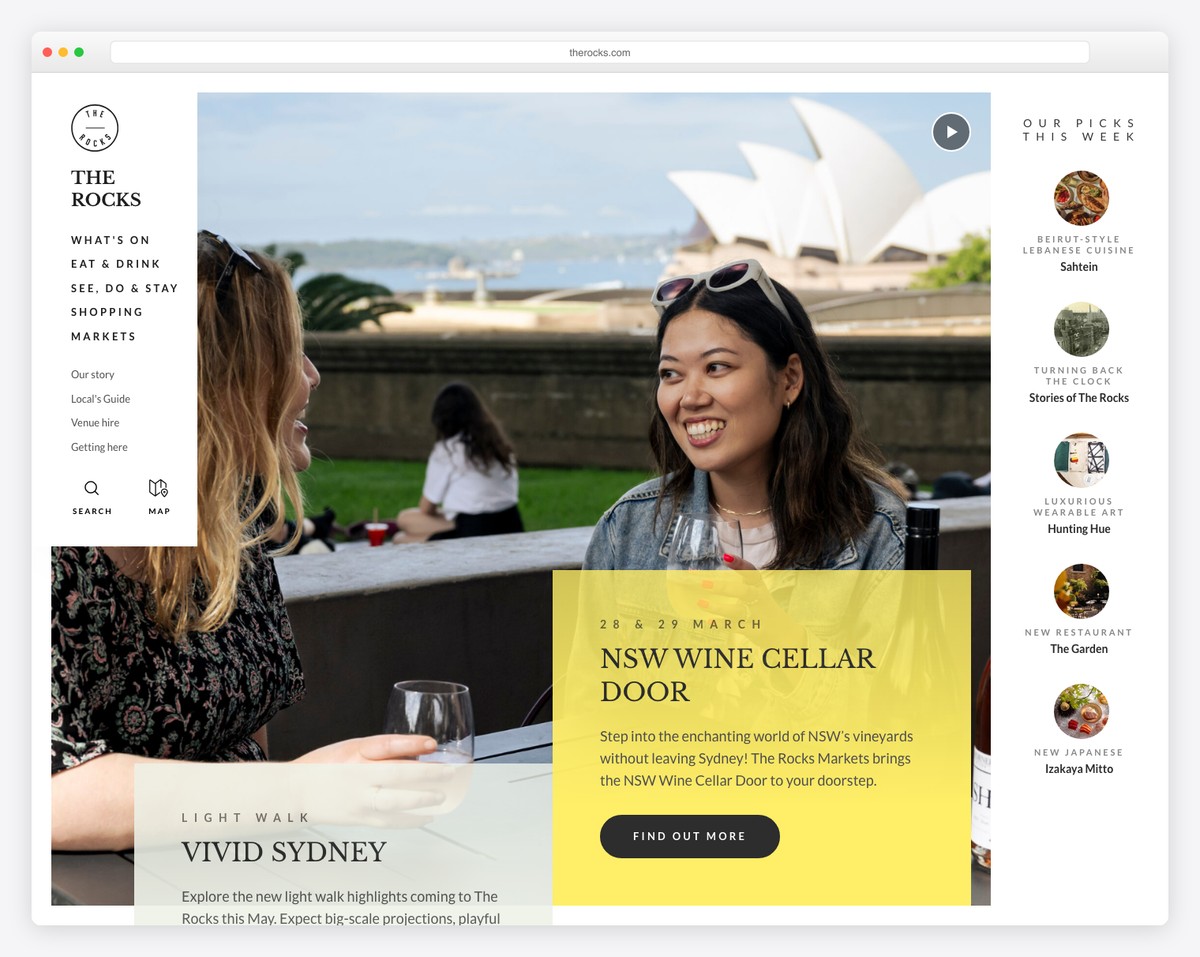The height and width of the screenshot is (957, 1200).
Task: Open the What's On menu item
Action: click(x=110, y=240)
